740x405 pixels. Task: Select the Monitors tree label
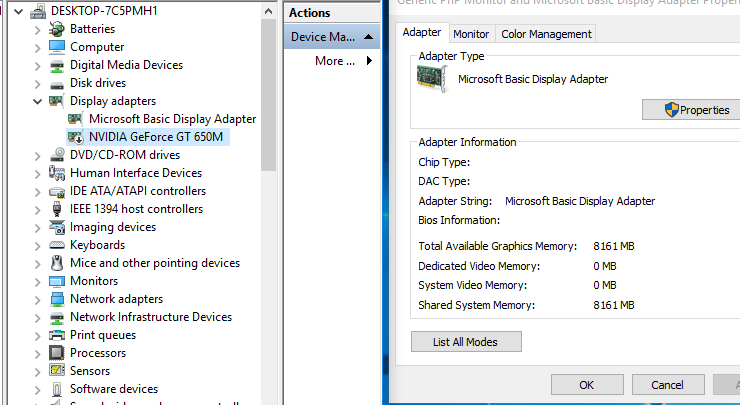click(x=94, y=281)
